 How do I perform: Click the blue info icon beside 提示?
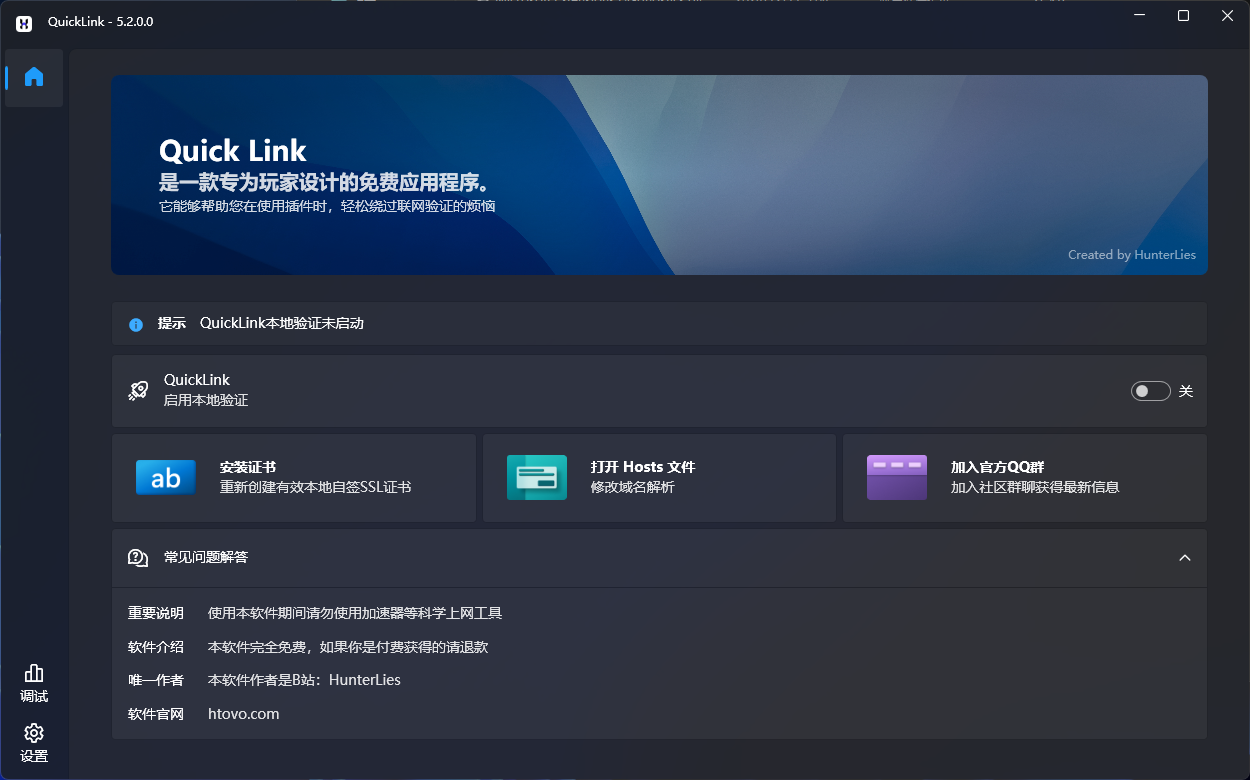[136, 324]
